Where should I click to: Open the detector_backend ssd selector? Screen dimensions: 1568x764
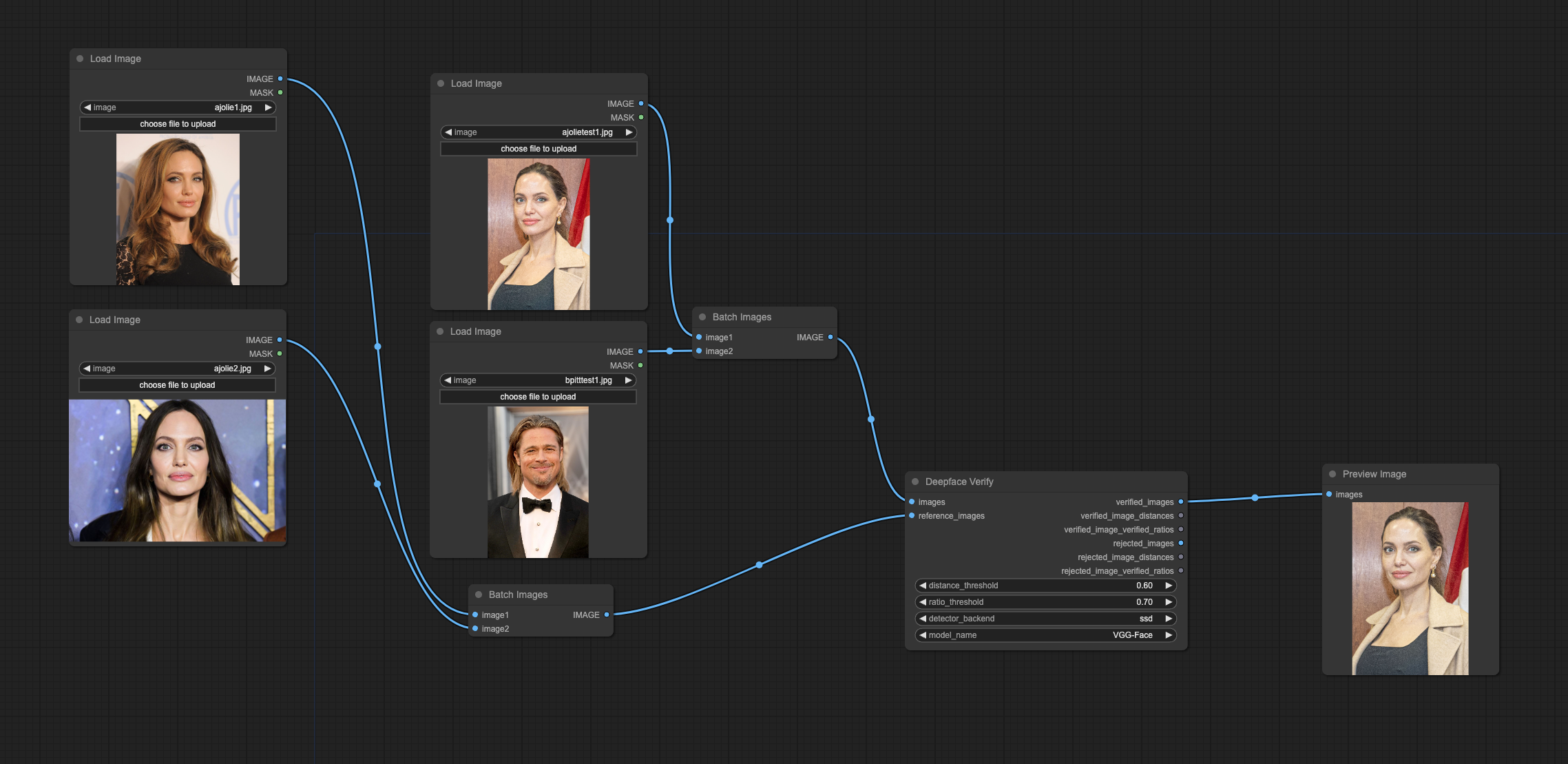tap(1045, 619)
